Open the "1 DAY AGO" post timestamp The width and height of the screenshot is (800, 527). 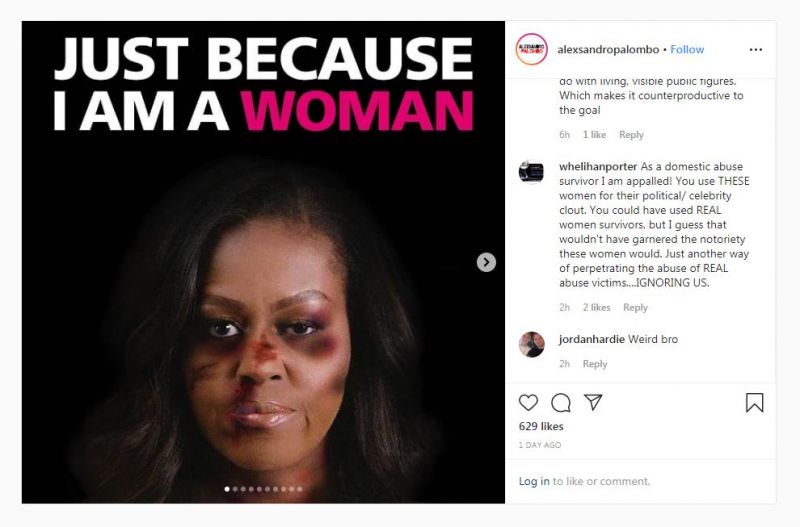pos(540,444)
